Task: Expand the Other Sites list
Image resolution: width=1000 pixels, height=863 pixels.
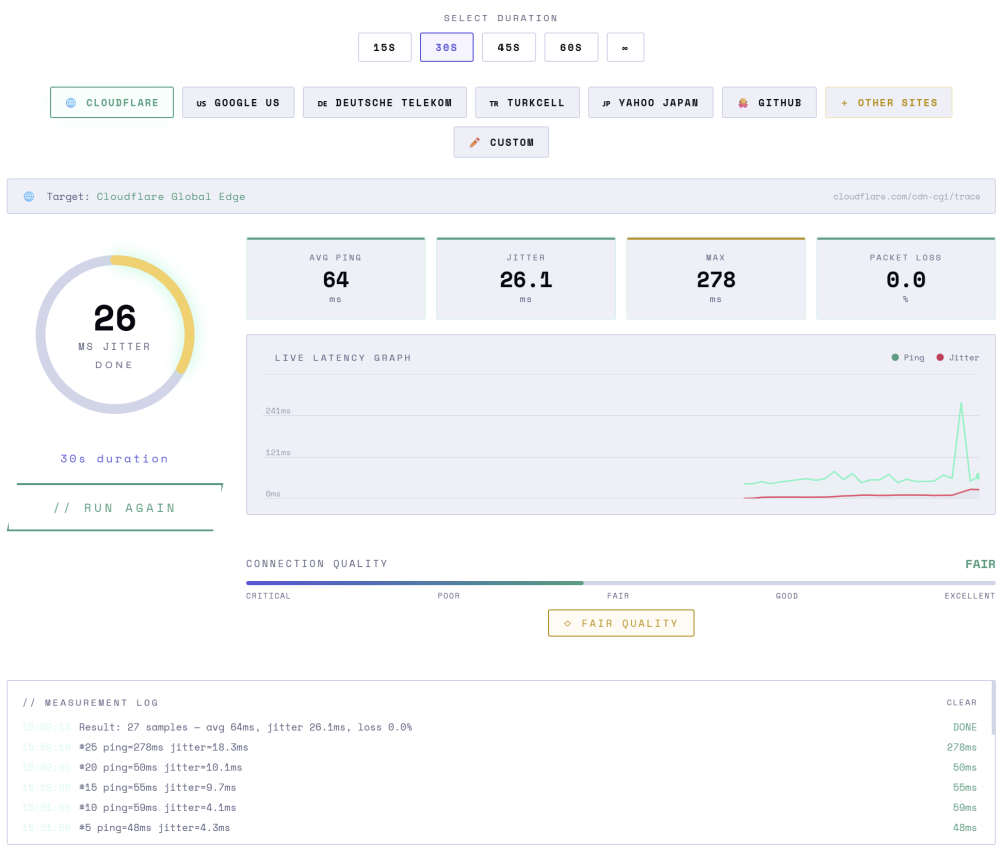Action: [888, 103]
